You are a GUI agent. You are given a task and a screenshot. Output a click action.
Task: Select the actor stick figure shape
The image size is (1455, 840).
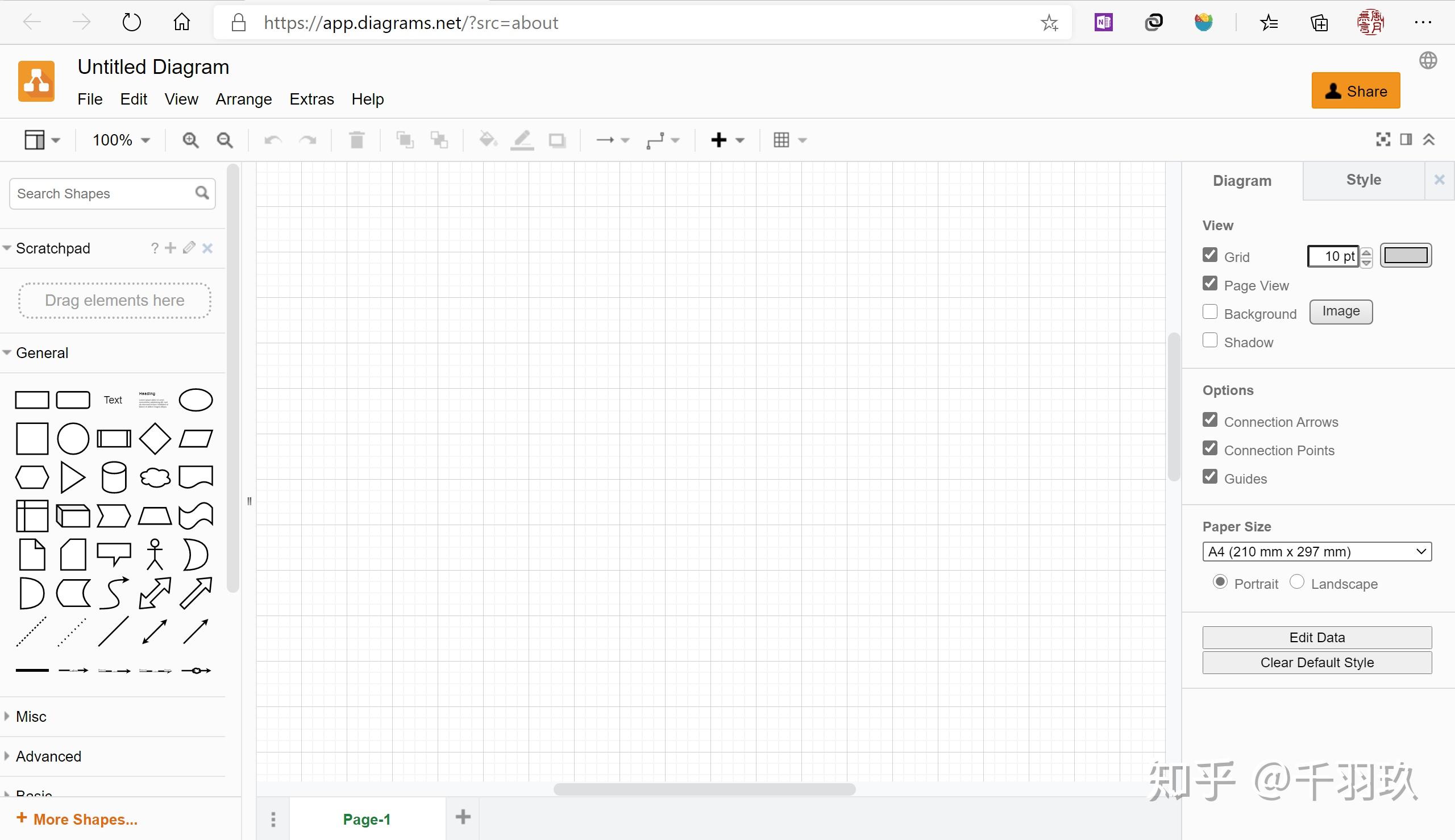[155, 555]
